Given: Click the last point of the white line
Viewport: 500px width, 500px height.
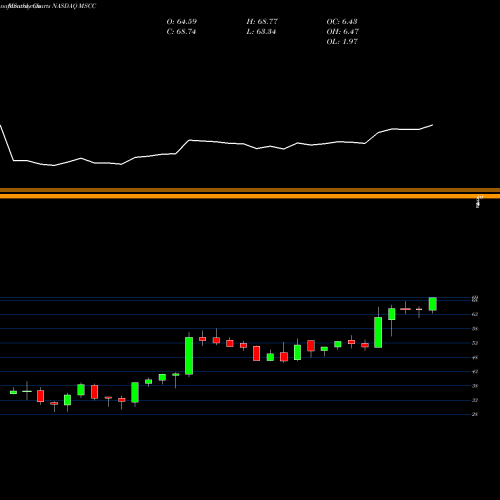Looking at the screenshot, I should tap(433, 125).
